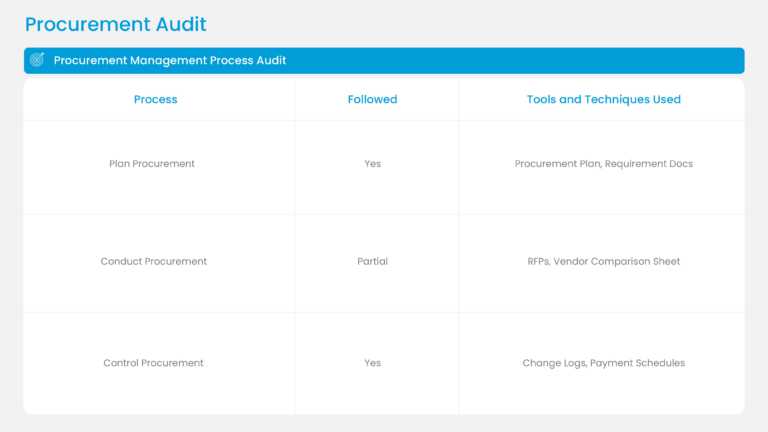This screenshot has width=768, height=432.
Task: Click 'Procurement Management Process Audit' banner text
Action: click(170, 60)
